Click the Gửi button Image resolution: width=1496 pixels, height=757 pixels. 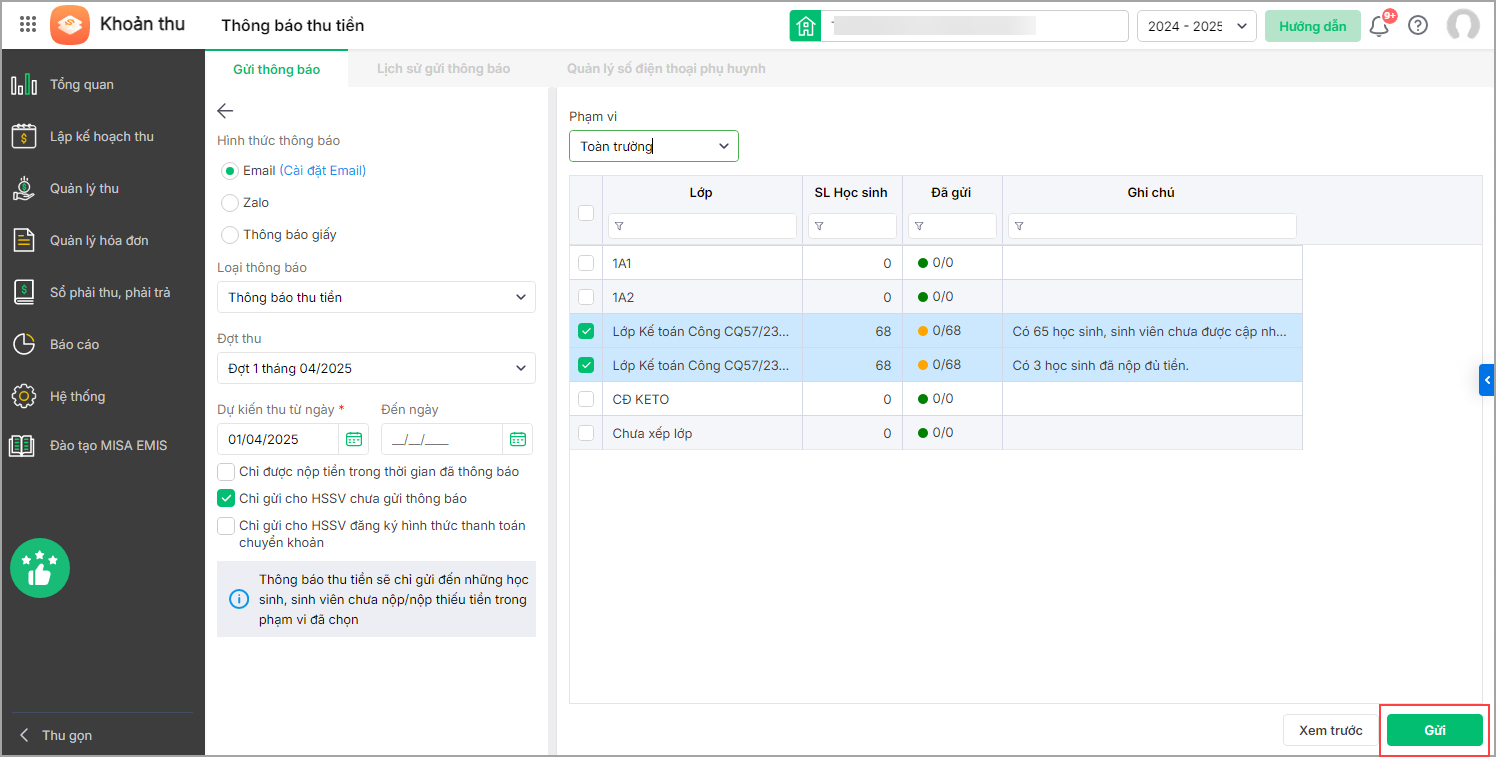coord(1435,730)
